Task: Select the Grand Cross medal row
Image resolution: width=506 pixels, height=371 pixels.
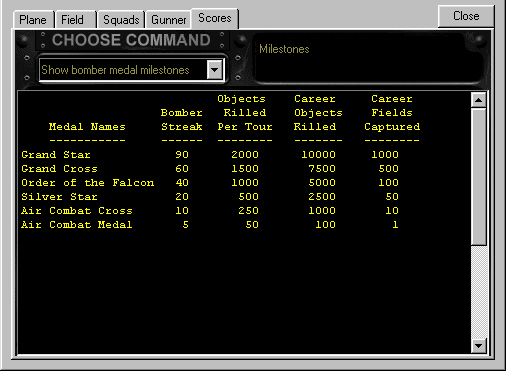Action: point(210,169)
